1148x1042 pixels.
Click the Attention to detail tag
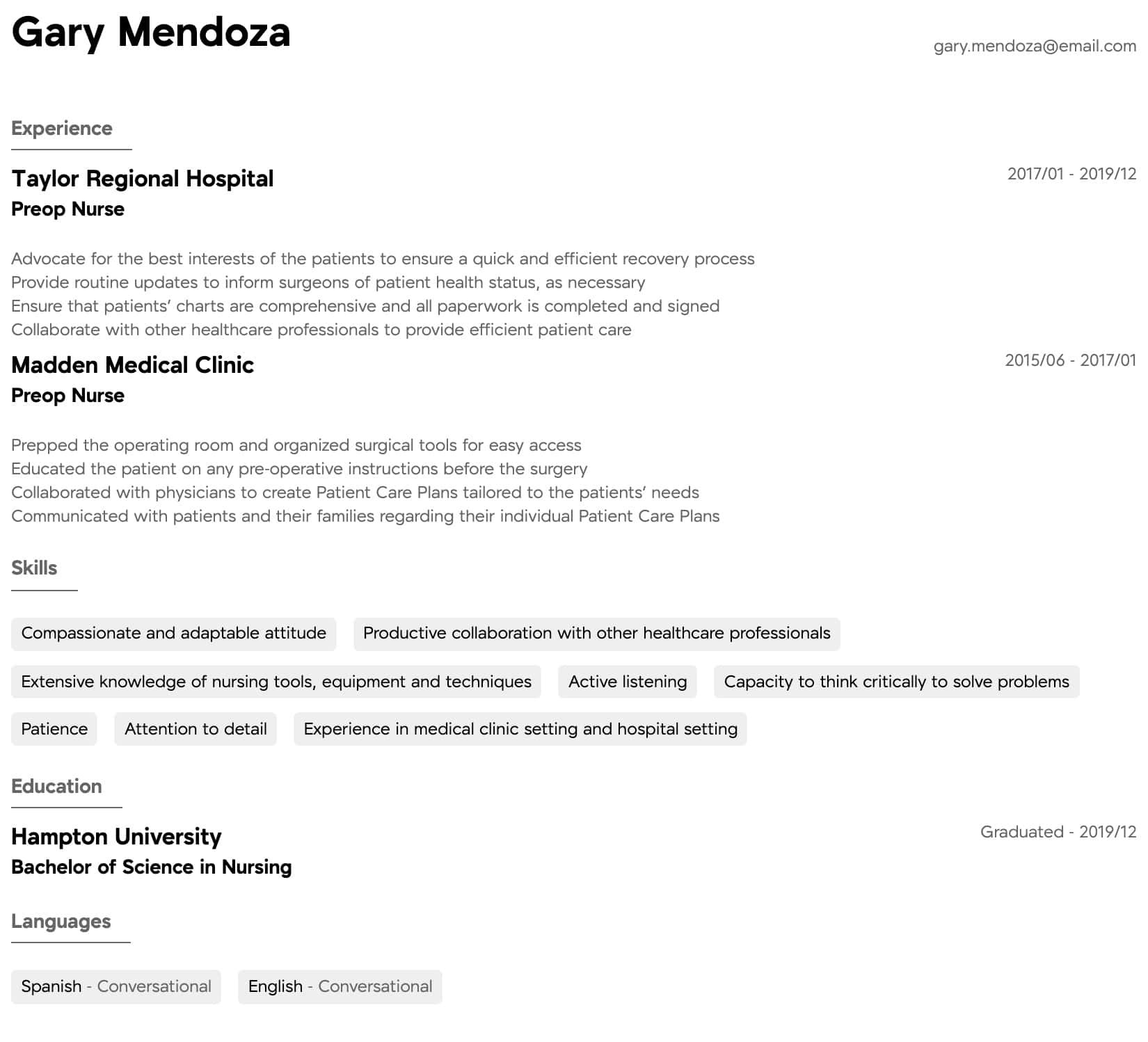(196, 729)
